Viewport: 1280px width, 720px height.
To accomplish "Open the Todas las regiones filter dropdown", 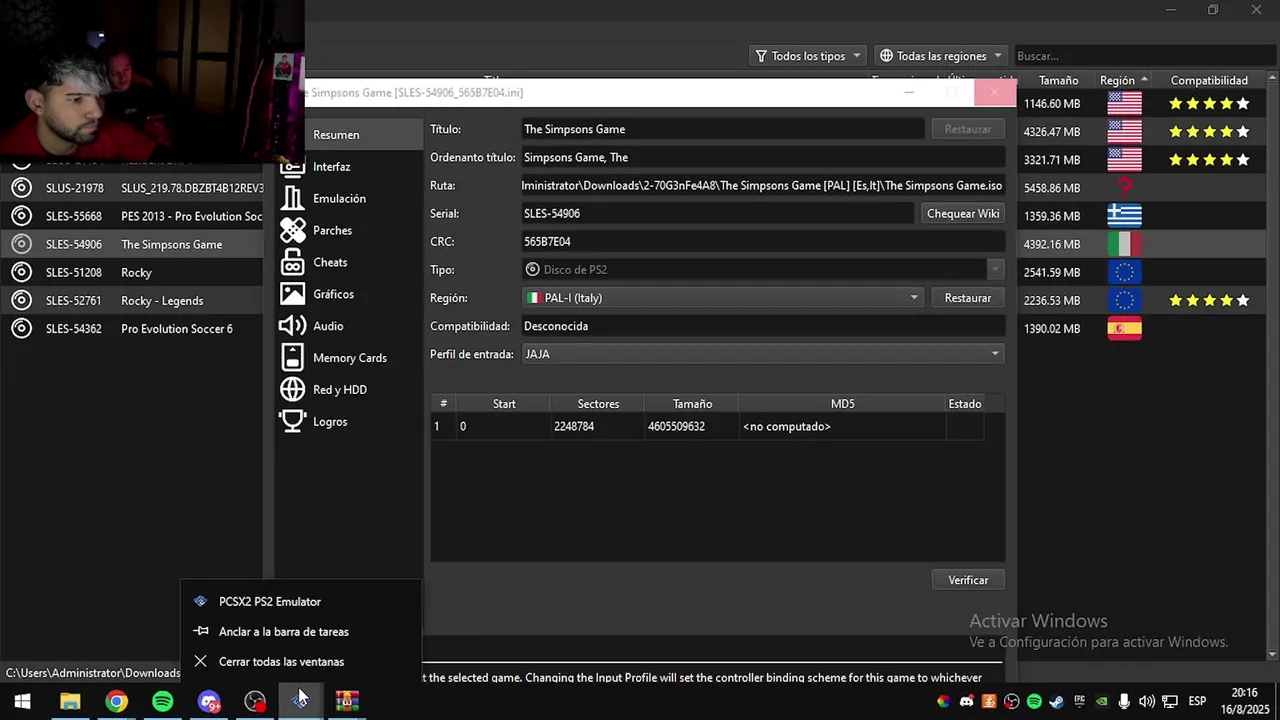I will [940, 56].
